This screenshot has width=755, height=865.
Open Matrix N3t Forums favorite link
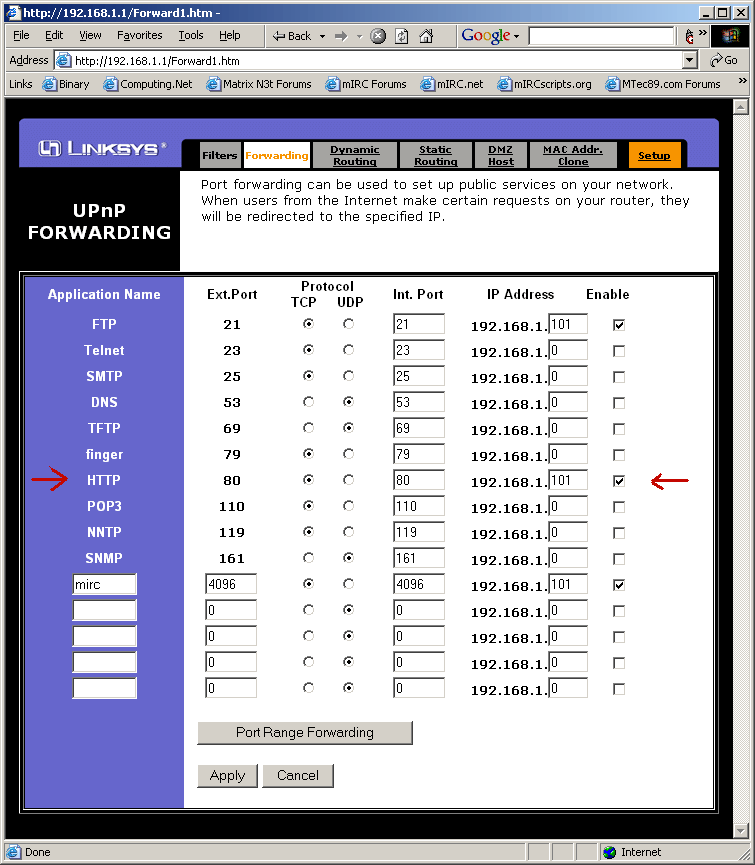pos(259,84)
